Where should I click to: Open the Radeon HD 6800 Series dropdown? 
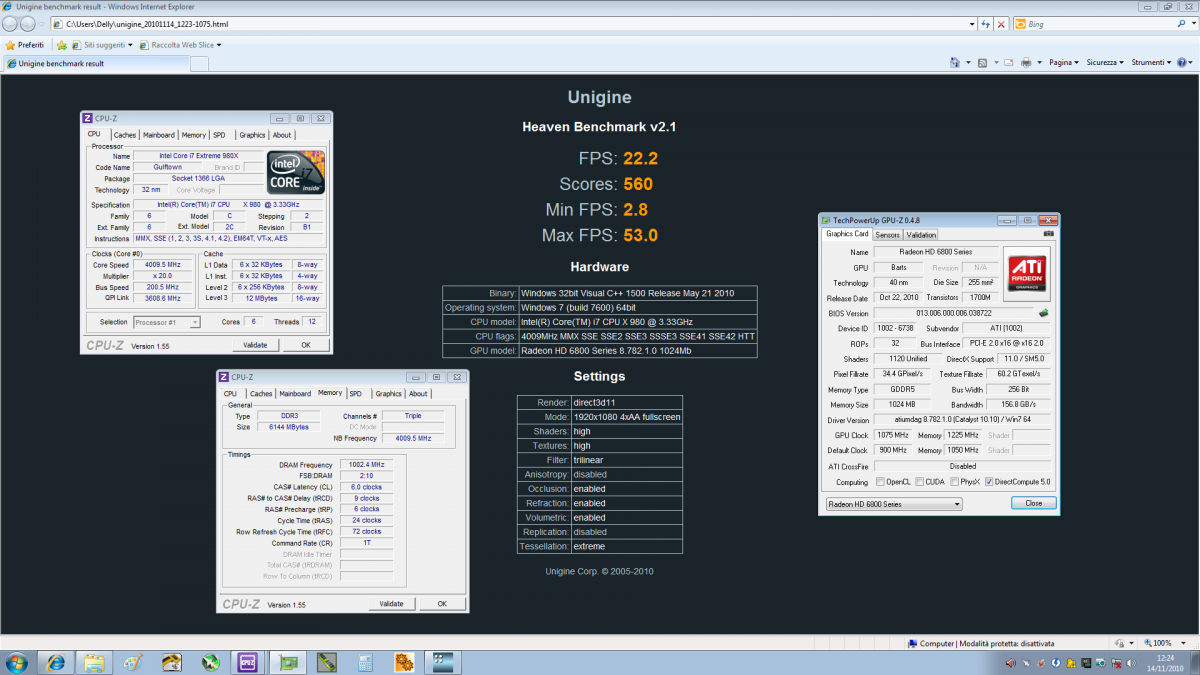pos(893,504)
